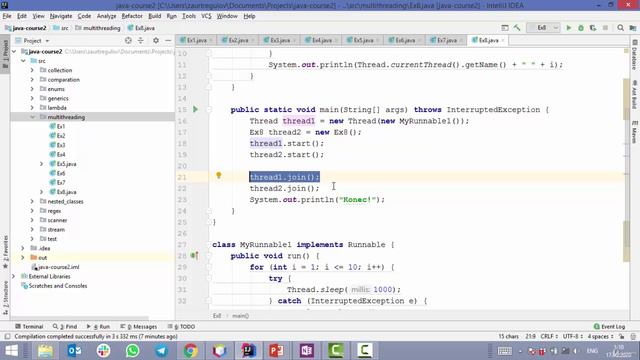Image resolution: width=640 pixels, height=360 pixels.
Task: Open the 4: Run tool window
Action: point(98,327)
